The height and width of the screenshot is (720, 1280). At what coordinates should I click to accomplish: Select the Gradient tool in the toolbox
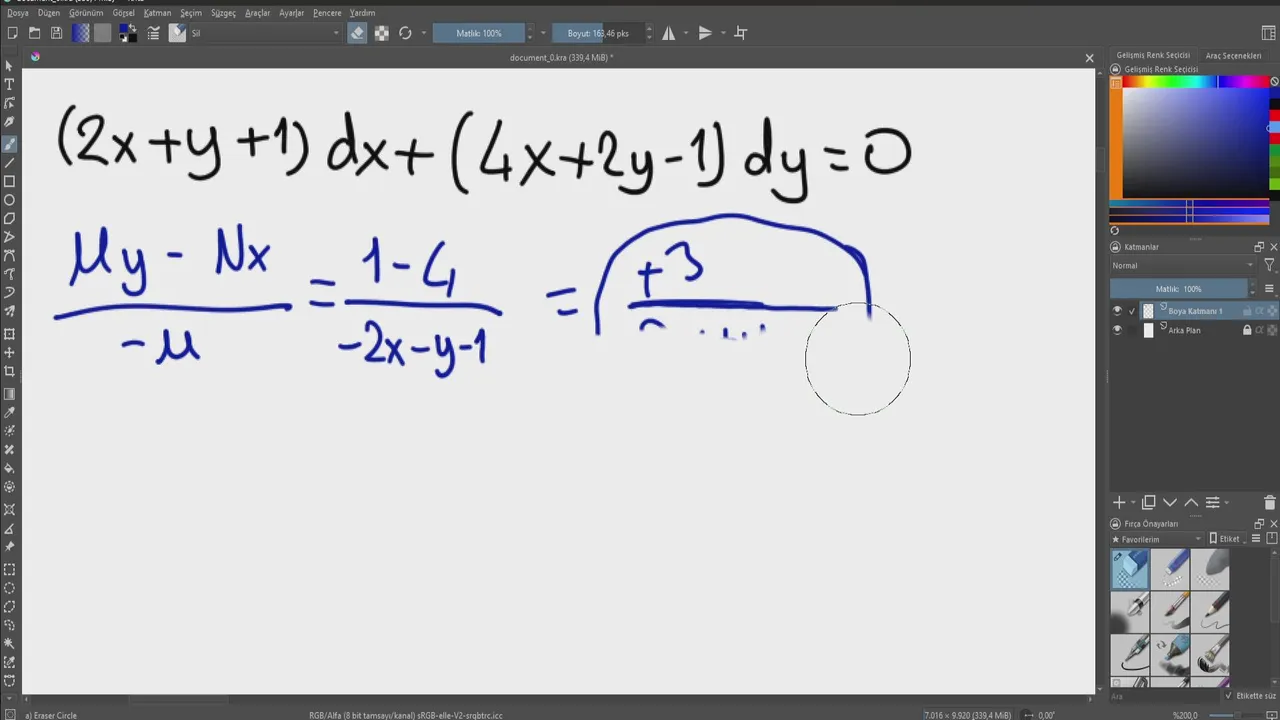(x=9, y=394)
